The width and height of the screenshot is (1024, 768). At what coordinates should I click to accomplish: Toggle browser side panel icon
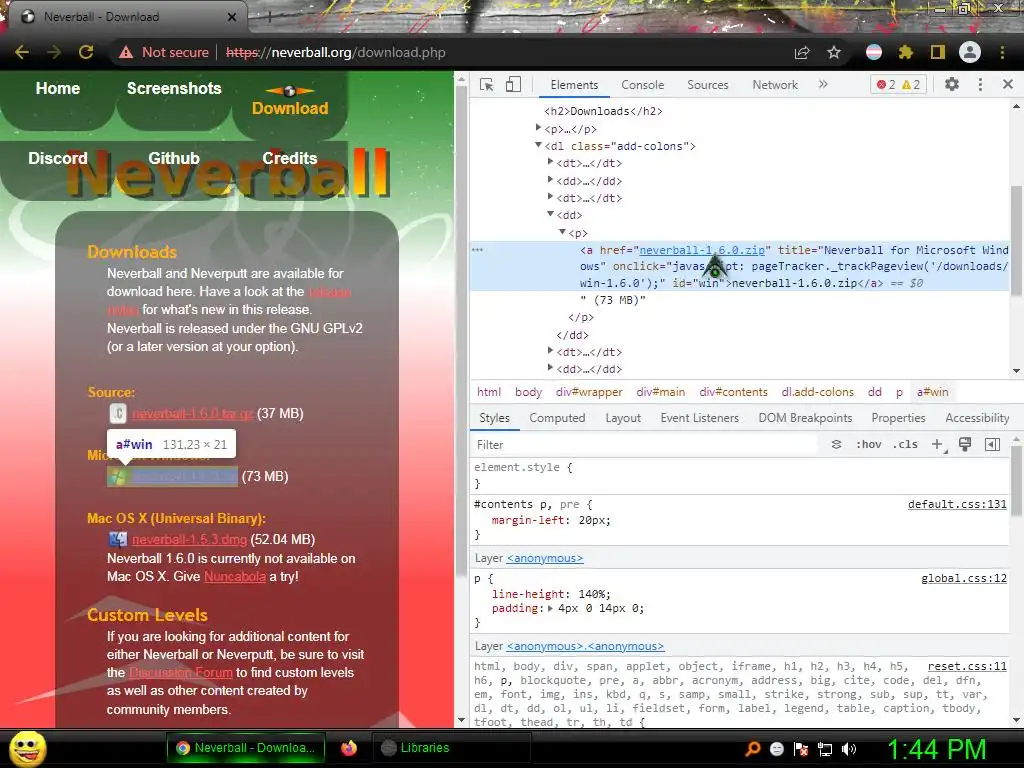[x=938, y=52]
